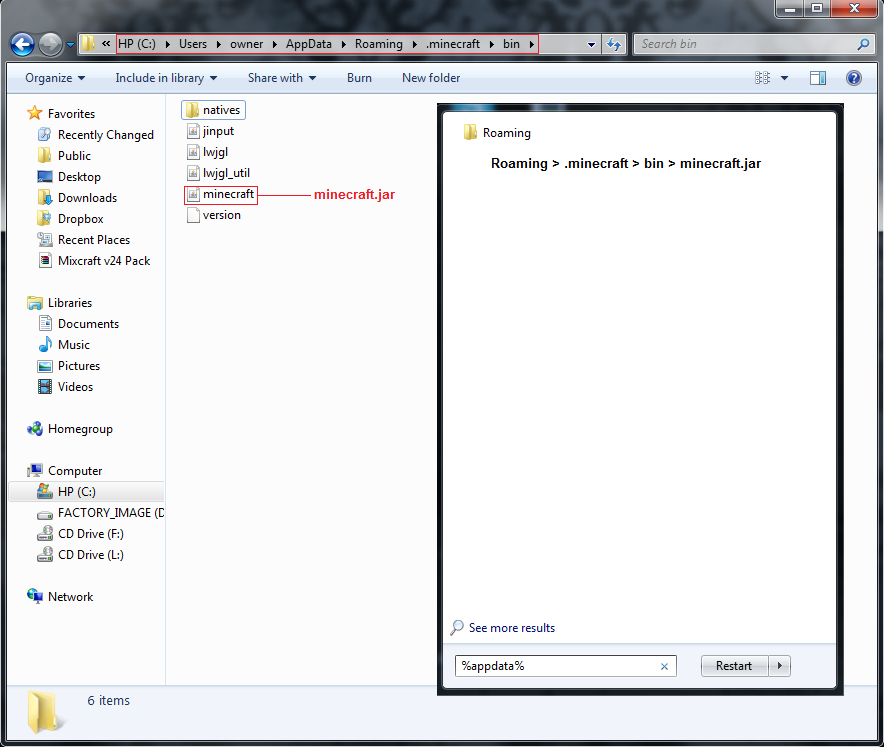The image size is (884, 747).
Task: Open the highlighted minecraft file
Action: coord(220,194)
